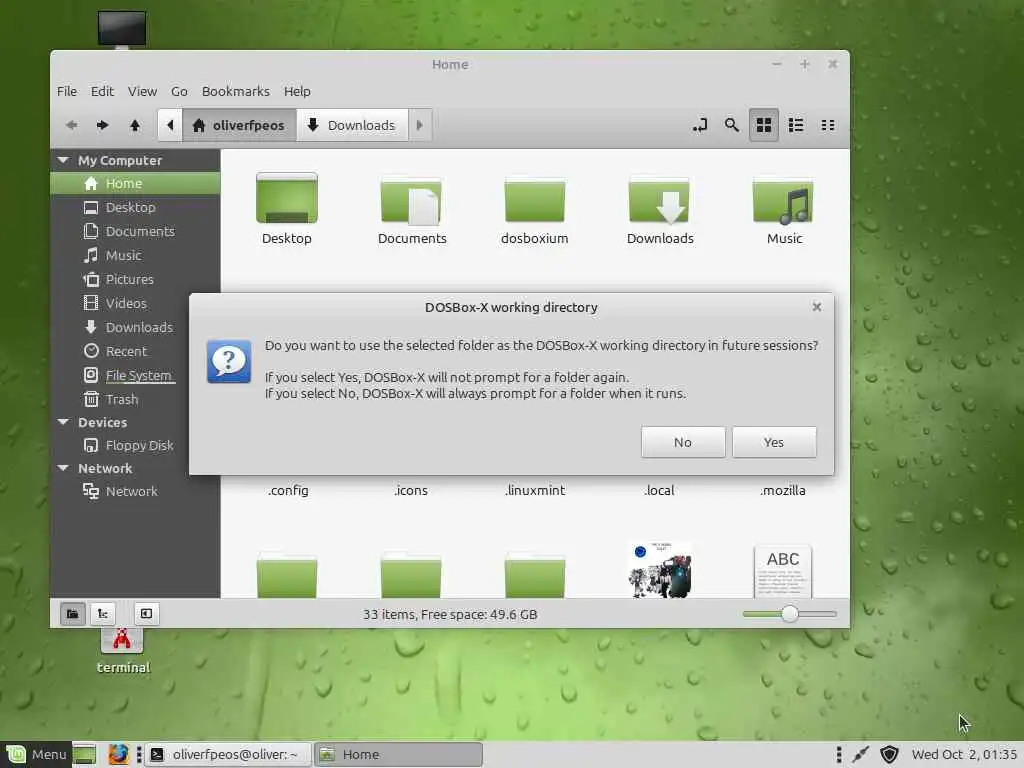The width and height of the screenshot is (1024, 768).
Task: Launch Firefox from the panel
Action: 118,755
